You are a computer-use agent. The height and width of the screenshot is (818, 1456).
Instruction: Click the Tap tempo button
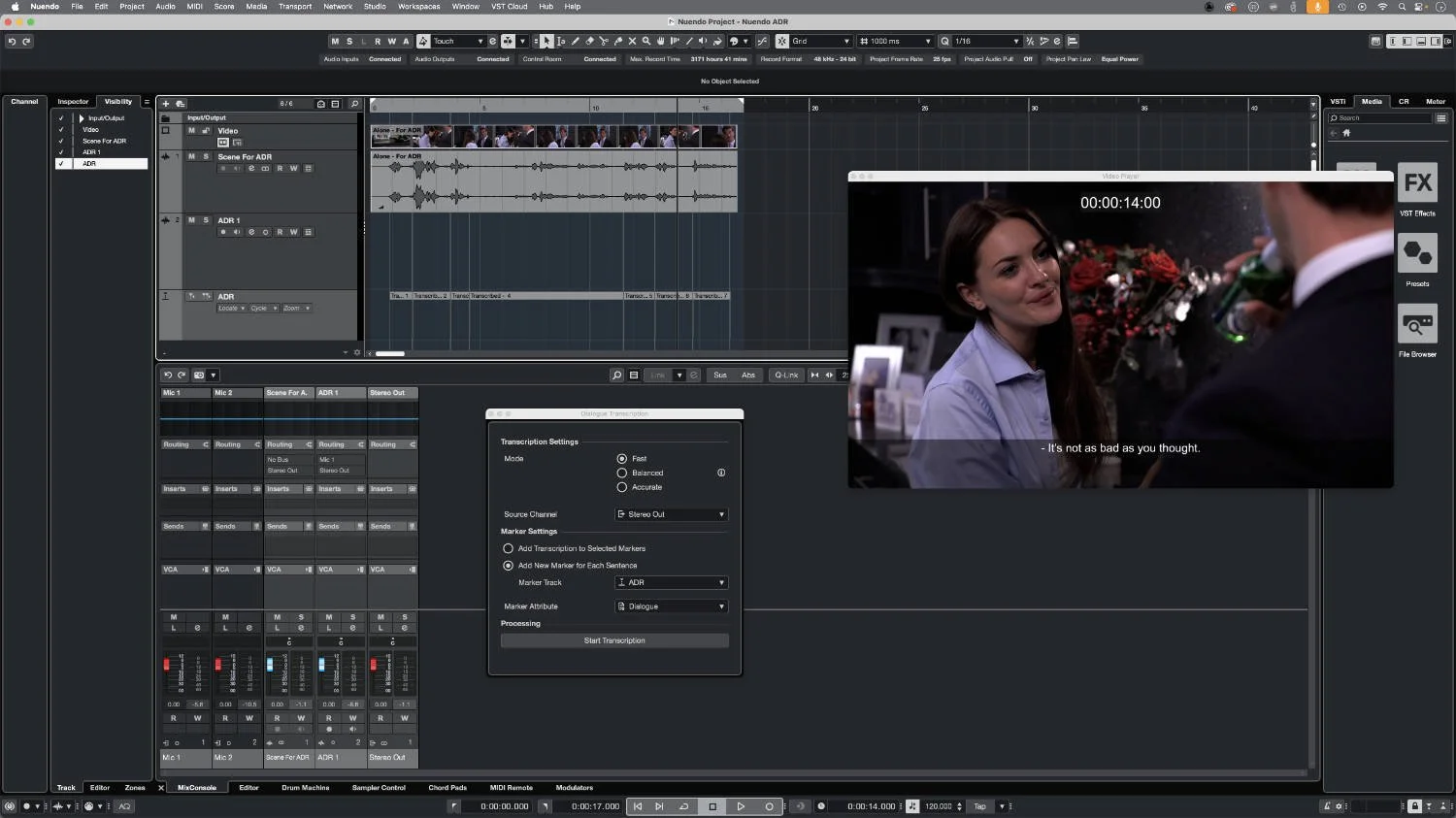pos(979,806)
